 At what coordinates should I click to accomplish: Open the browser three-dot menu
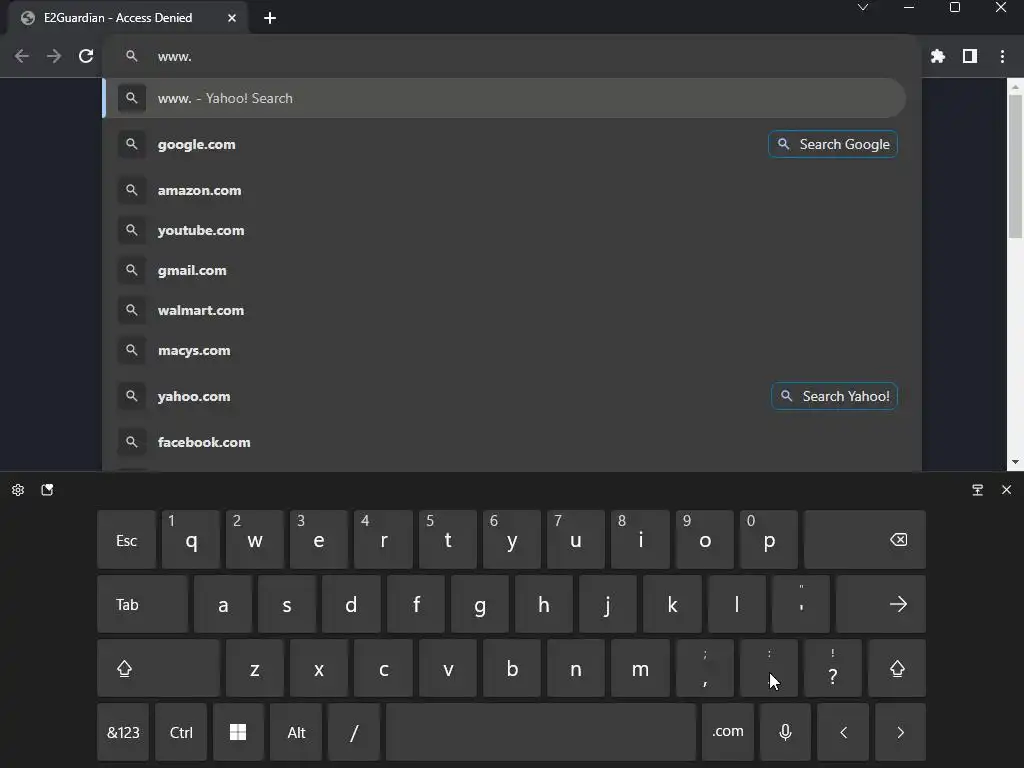pos(1002,56)
